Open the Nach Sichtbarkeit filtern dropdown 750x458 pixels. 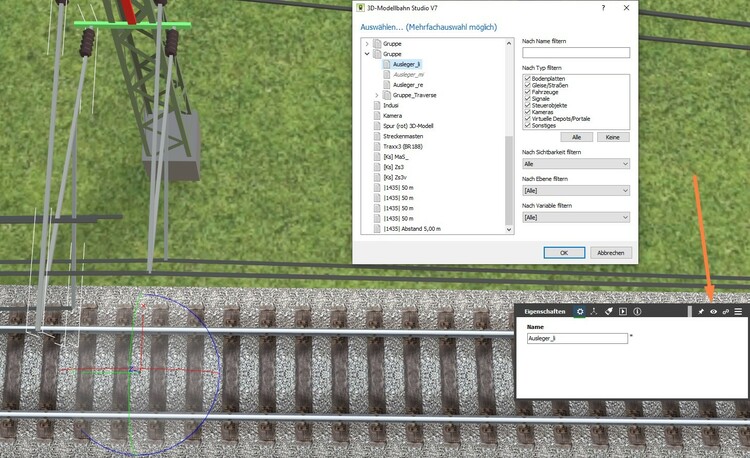tap(576, 164)
